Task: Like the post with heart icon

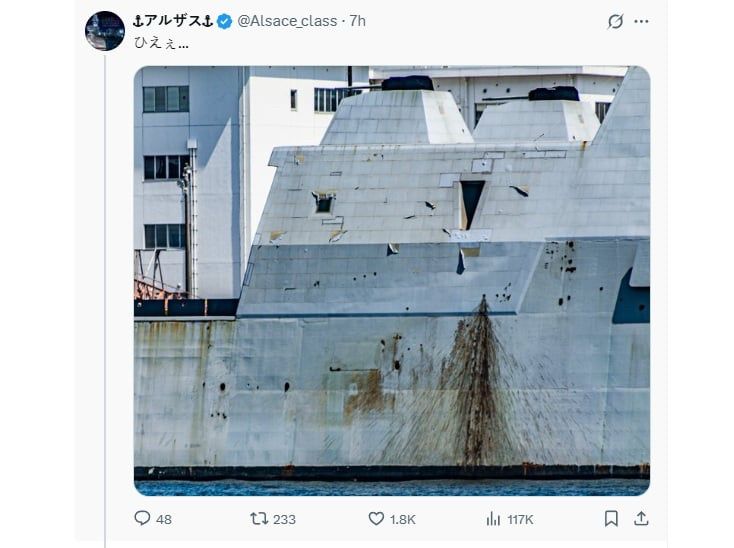Action: [x=376, y=518]
